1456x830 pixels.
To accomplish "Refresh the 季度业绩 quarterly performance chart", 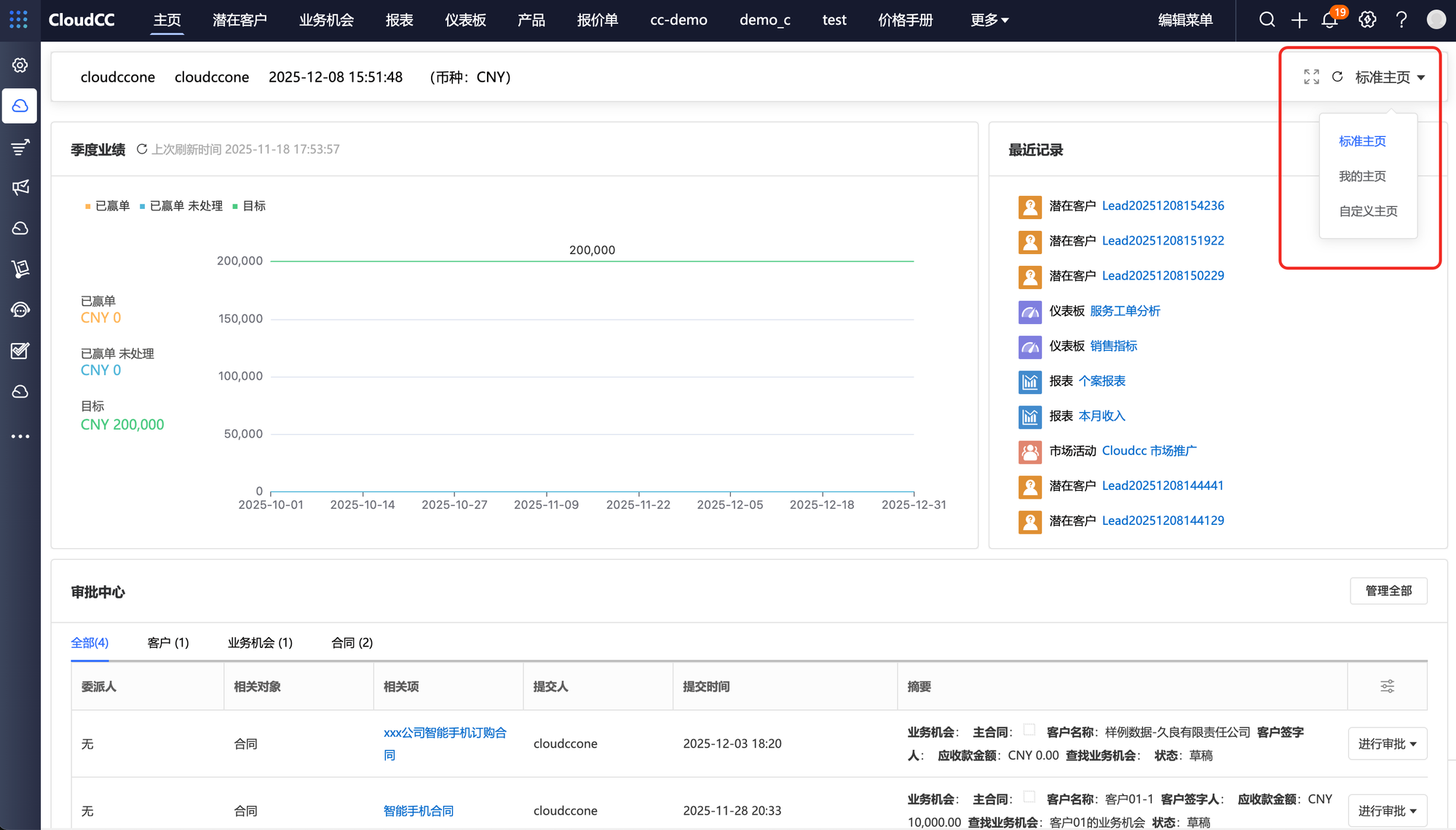I will pos(142,149).
